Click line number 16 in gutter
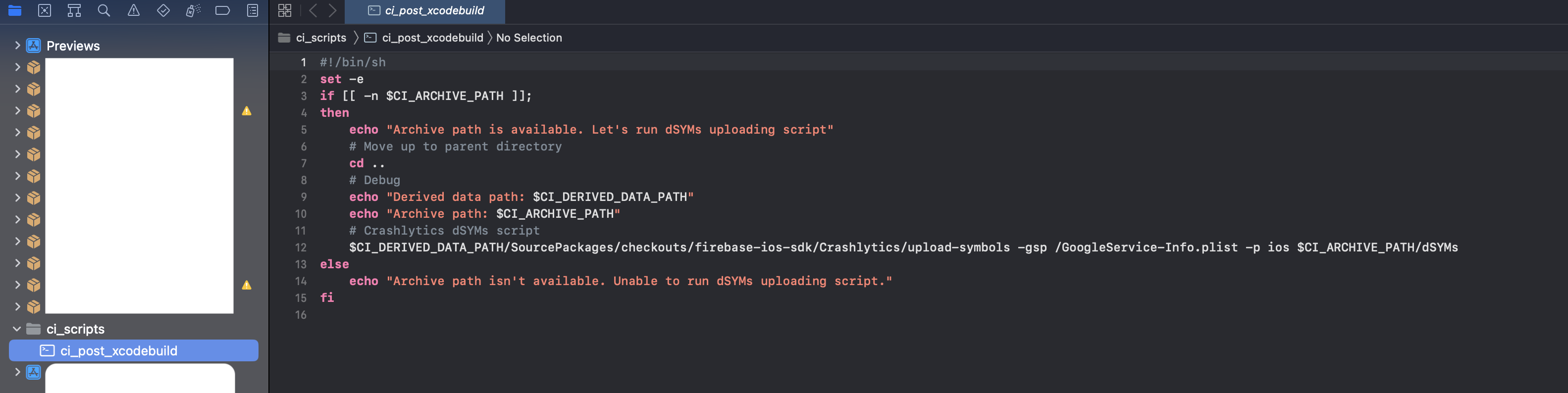The image size is (1568, 393). (x=301, y=315)
